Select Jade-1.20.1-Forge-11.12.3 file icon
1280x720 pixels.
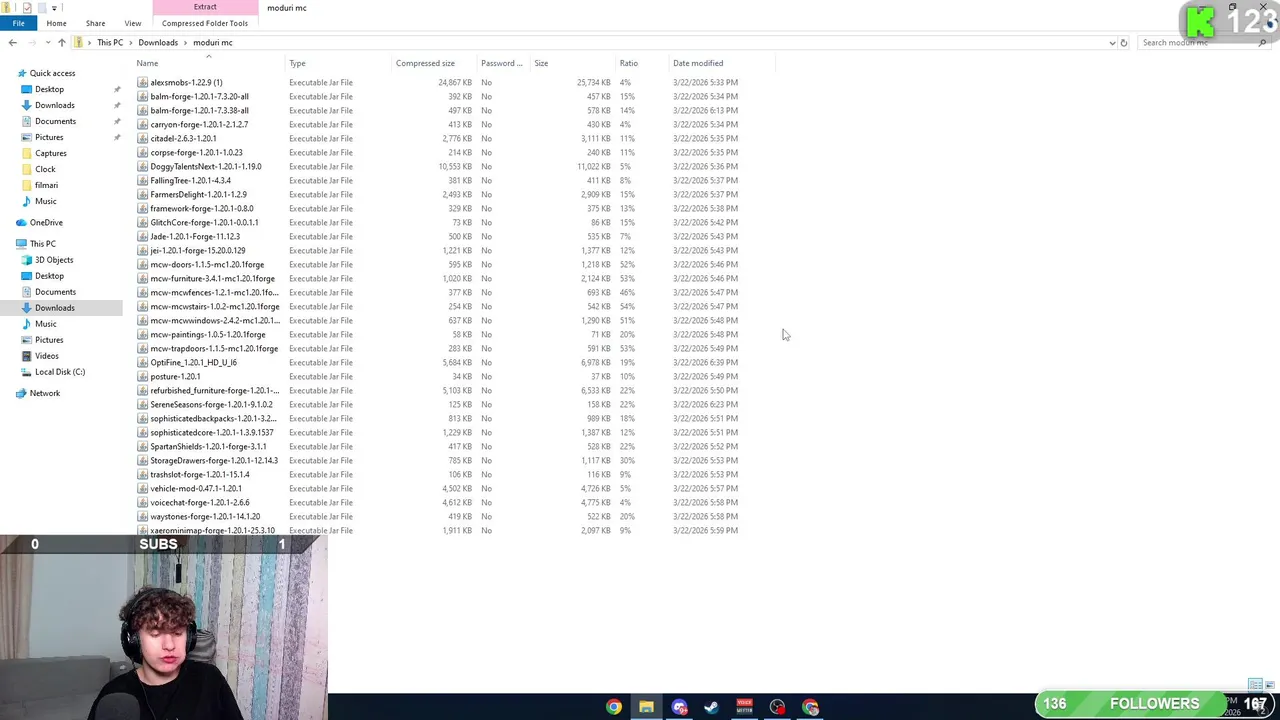click(143, 236)
